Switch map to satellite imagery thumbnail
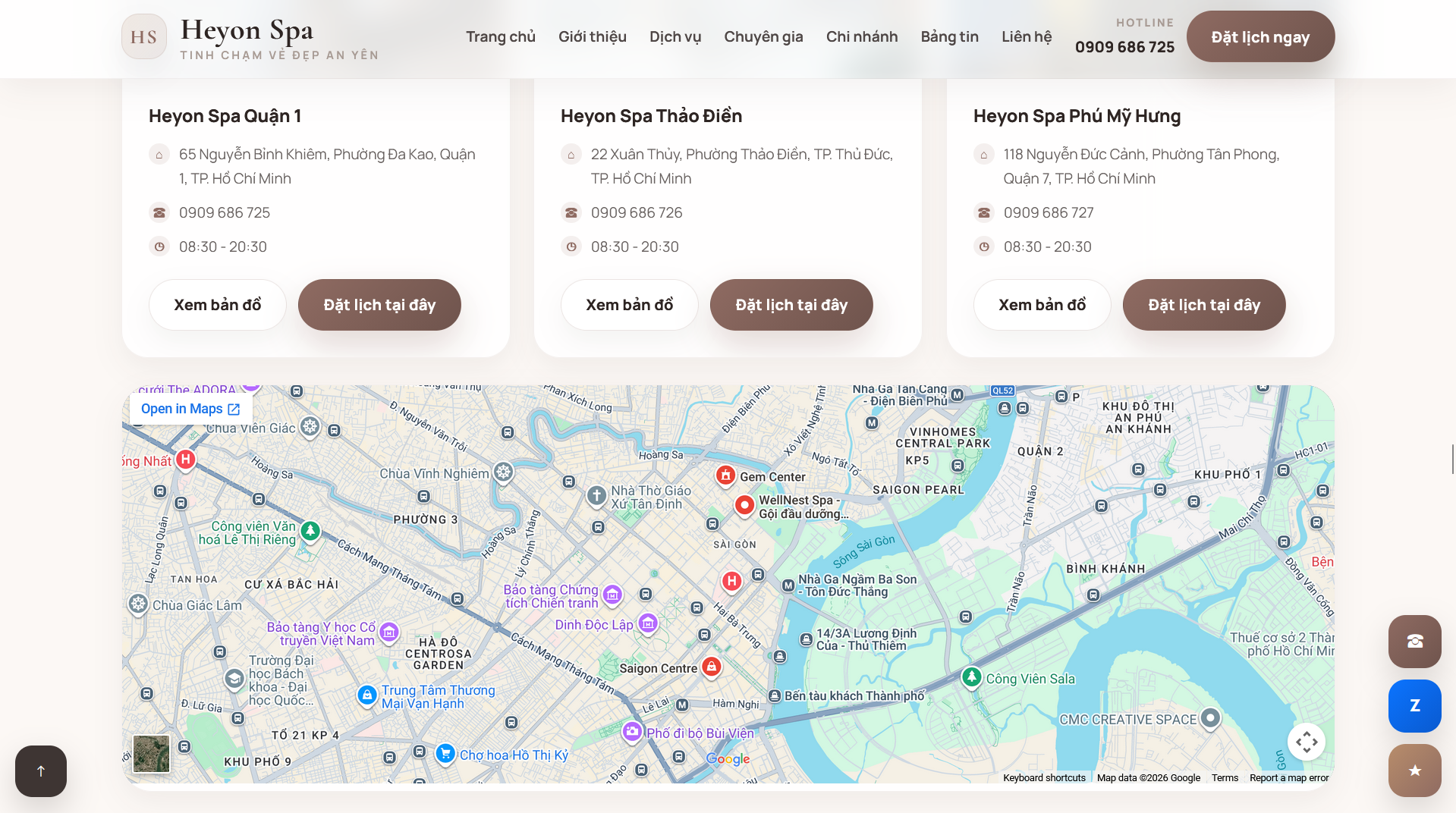Screen dimensions: 1456x813 click(152, 753)
